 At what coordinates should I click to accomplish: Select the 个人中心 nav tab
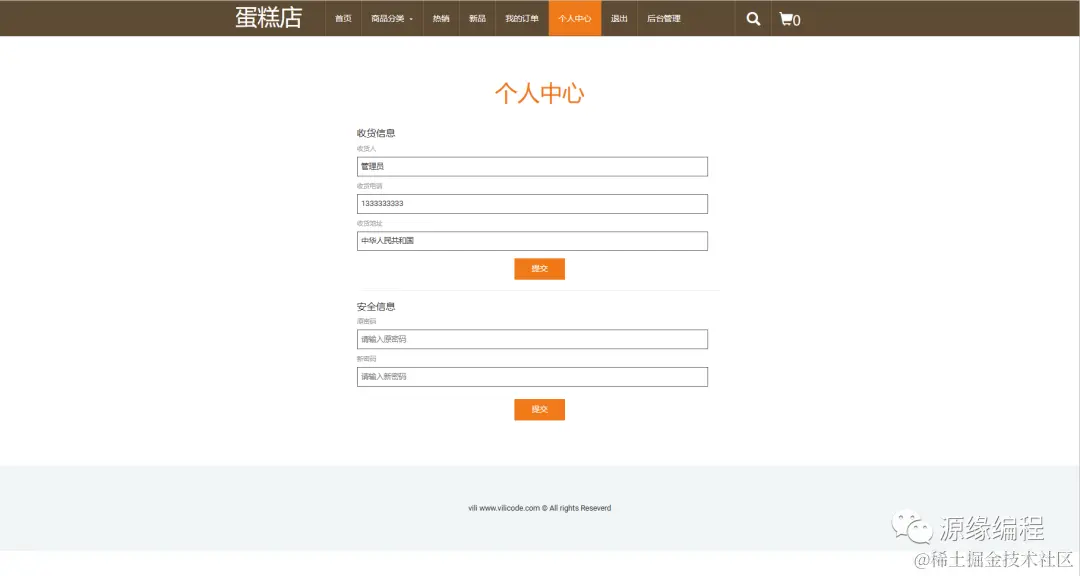click(x=574, y=19)
